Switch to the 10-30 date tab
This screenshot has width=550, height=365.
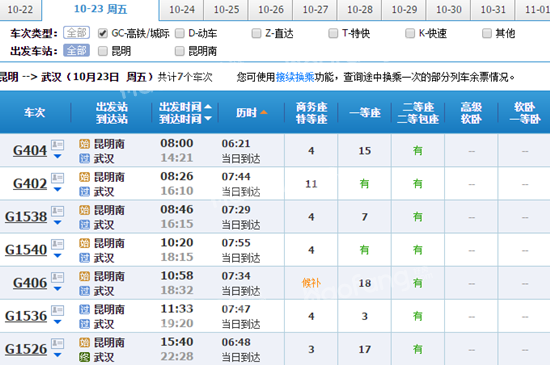(449, 9)
